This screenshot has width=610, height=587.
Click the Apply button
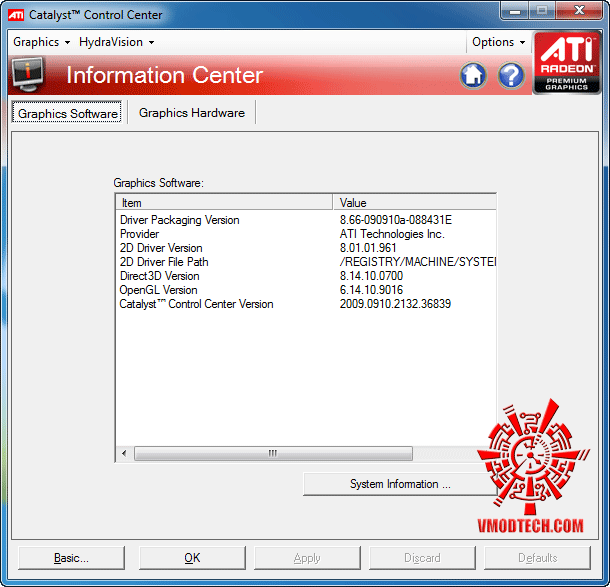tap(307, 558)
